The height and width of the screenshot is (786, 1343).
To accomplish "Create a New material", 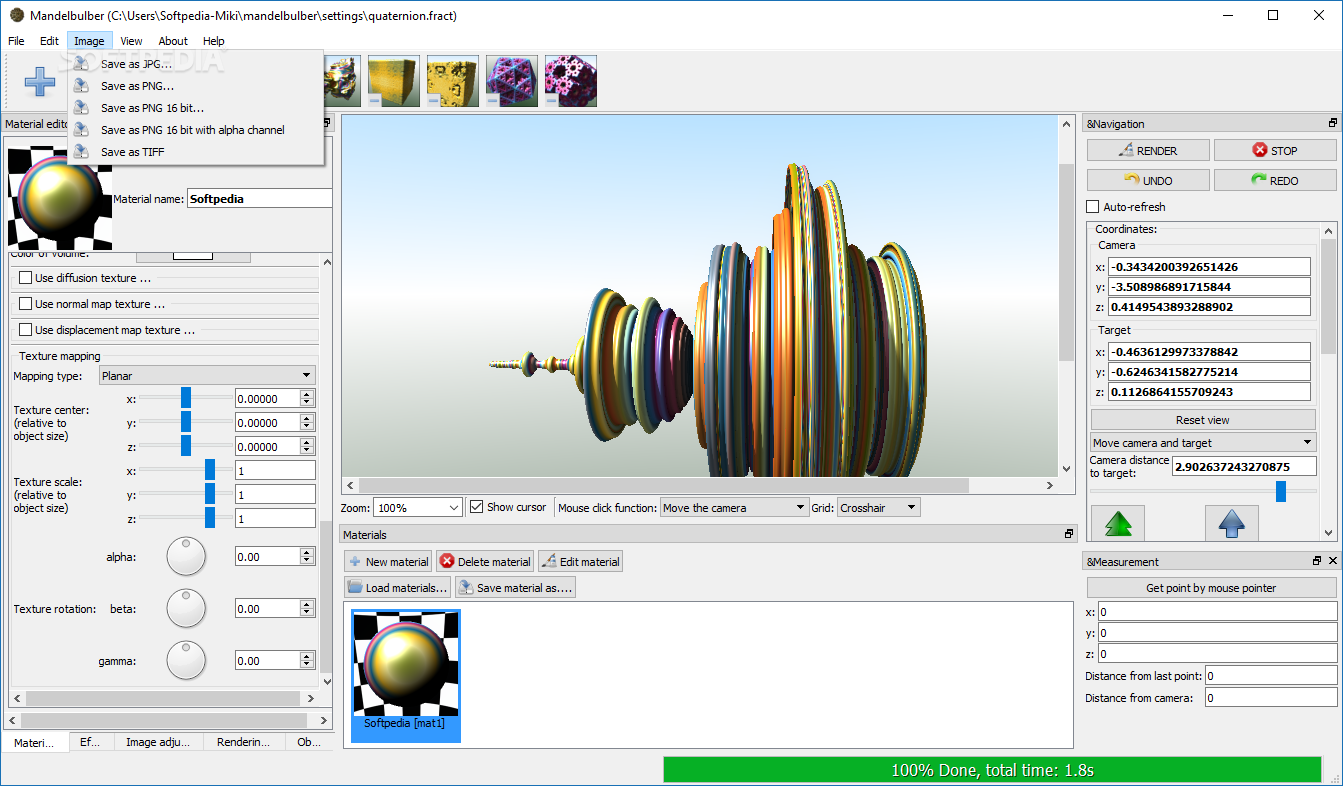I will pos(388,561).
